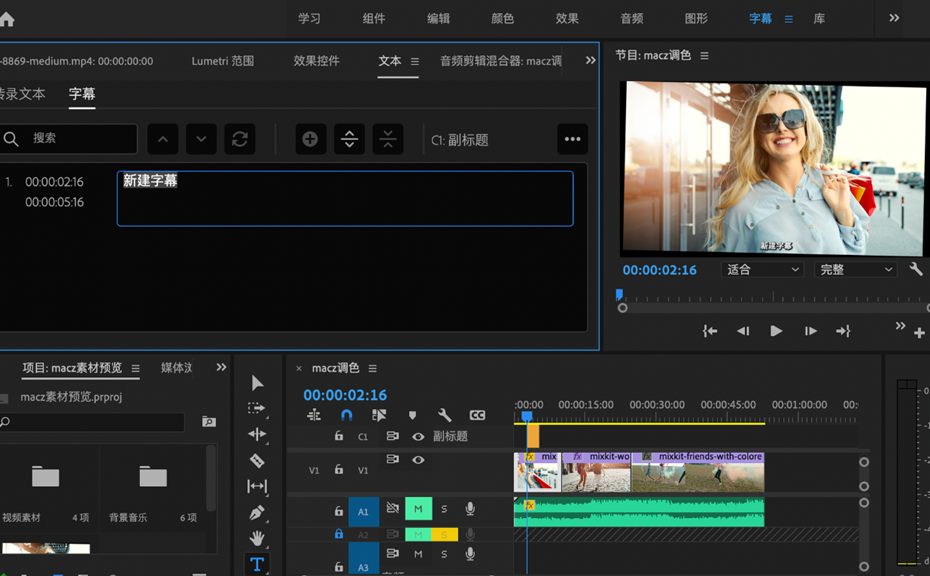The image size is (930, 576).
Task: Click the timeline wrench settings icon
Action: tap(444, 415)
